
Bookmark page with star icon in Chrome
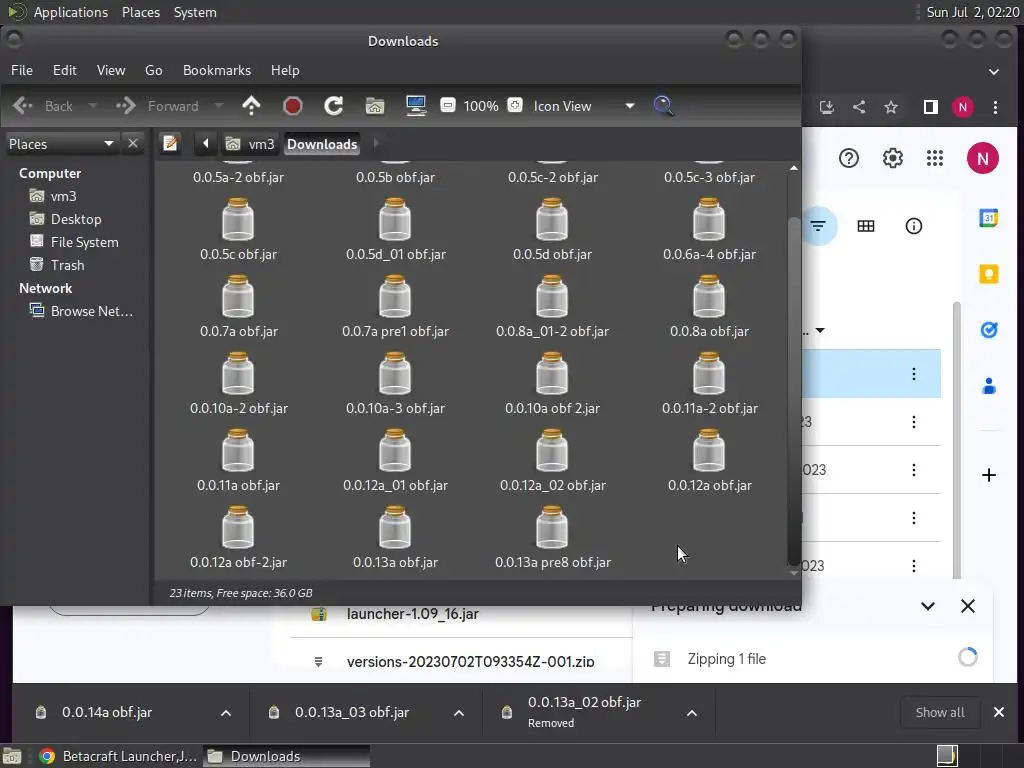click(891, 107)
